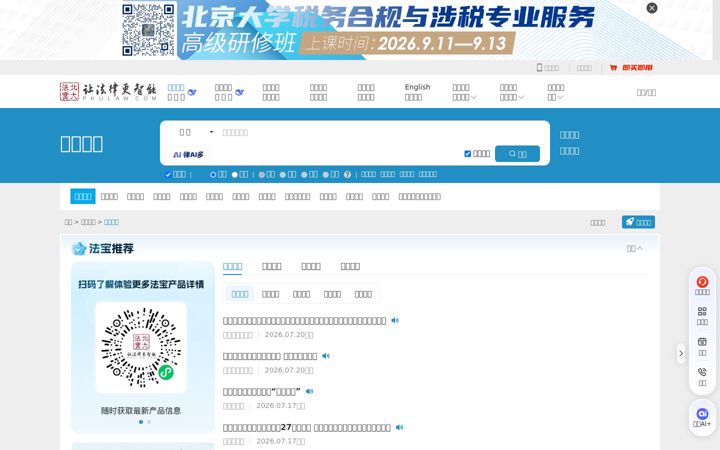The image size is (720, 450).
Task: Click the blue search button with the magnifier
Action: 517,154
